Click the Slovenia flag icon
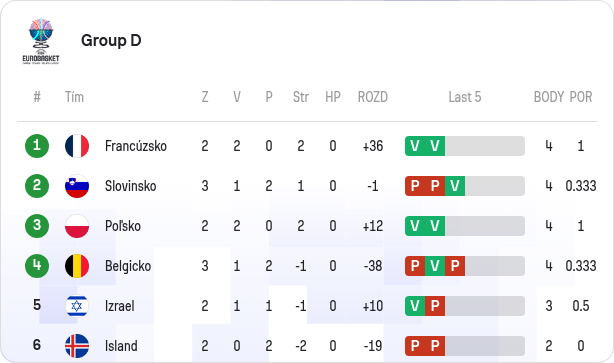 77,186
